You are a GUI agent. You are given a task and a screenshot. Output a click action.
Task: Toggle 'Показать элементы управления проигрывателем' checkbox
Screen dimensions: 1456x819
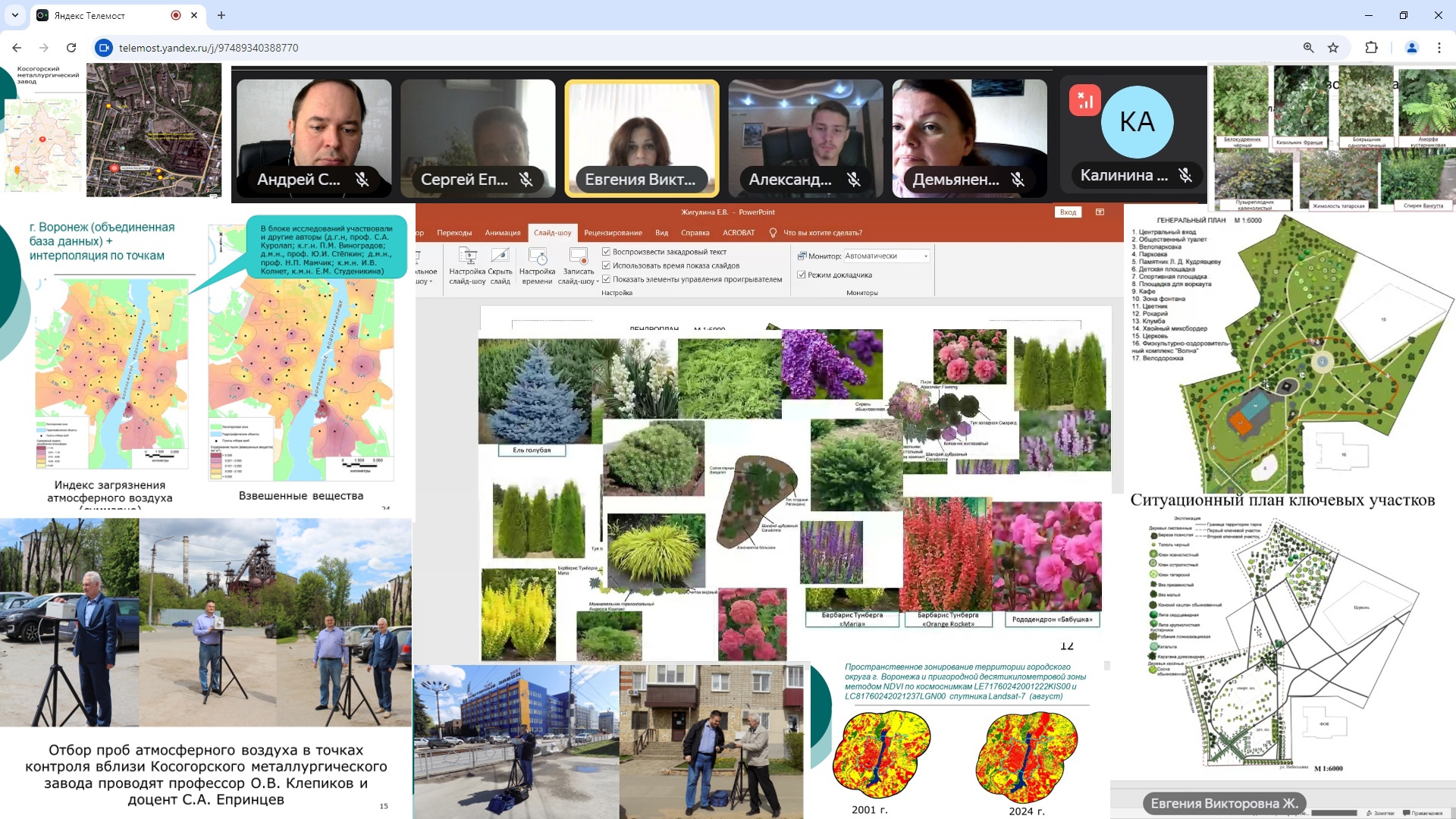coord(606,279)
